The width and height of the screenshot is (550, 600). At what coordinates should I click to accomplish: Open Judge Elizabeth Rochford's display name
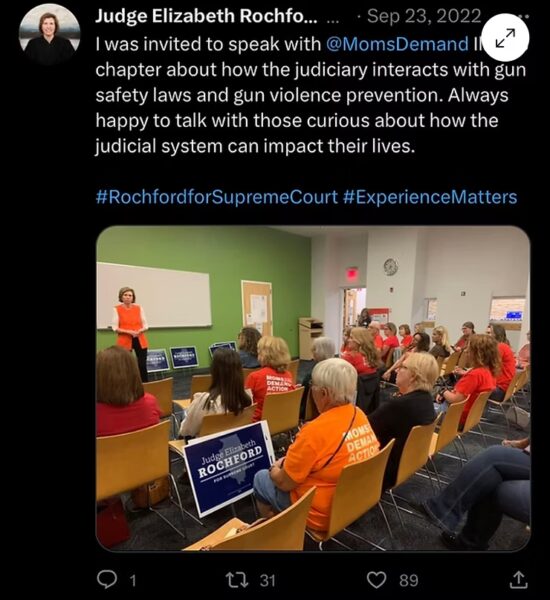(x=206, y=16)
